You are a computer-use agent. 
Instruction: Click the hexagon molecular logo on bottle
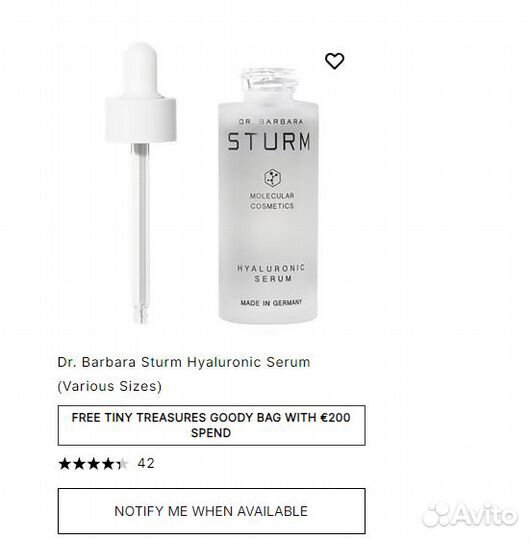click(272, 178)
